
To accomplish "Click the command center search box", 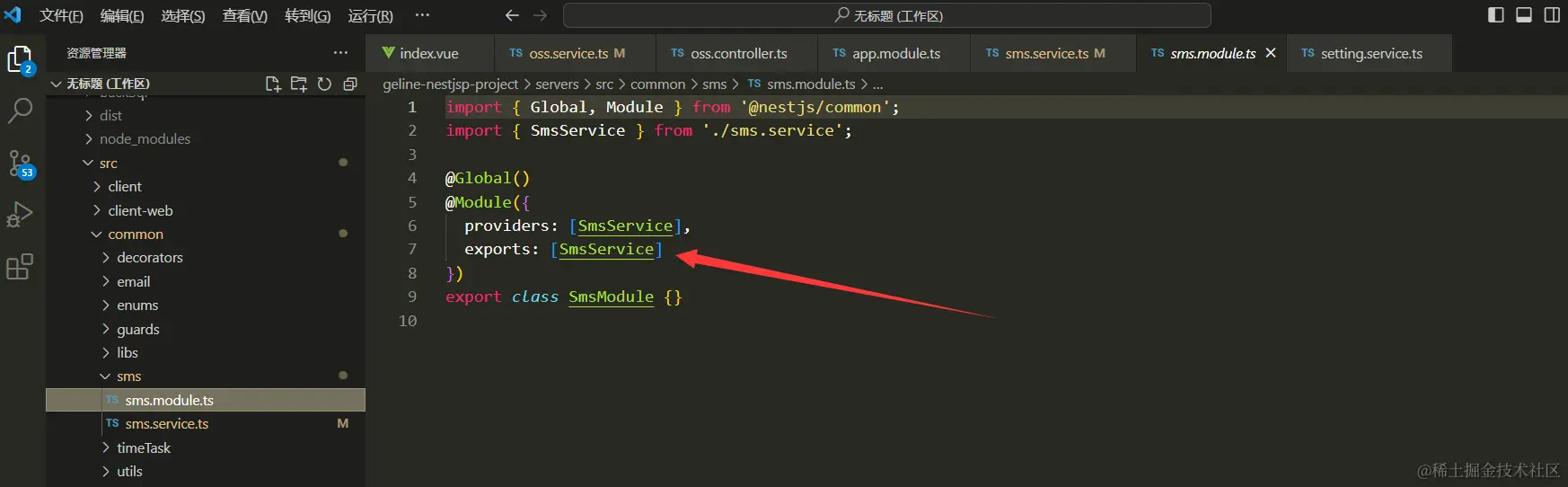I will click(x=886, y=15).
